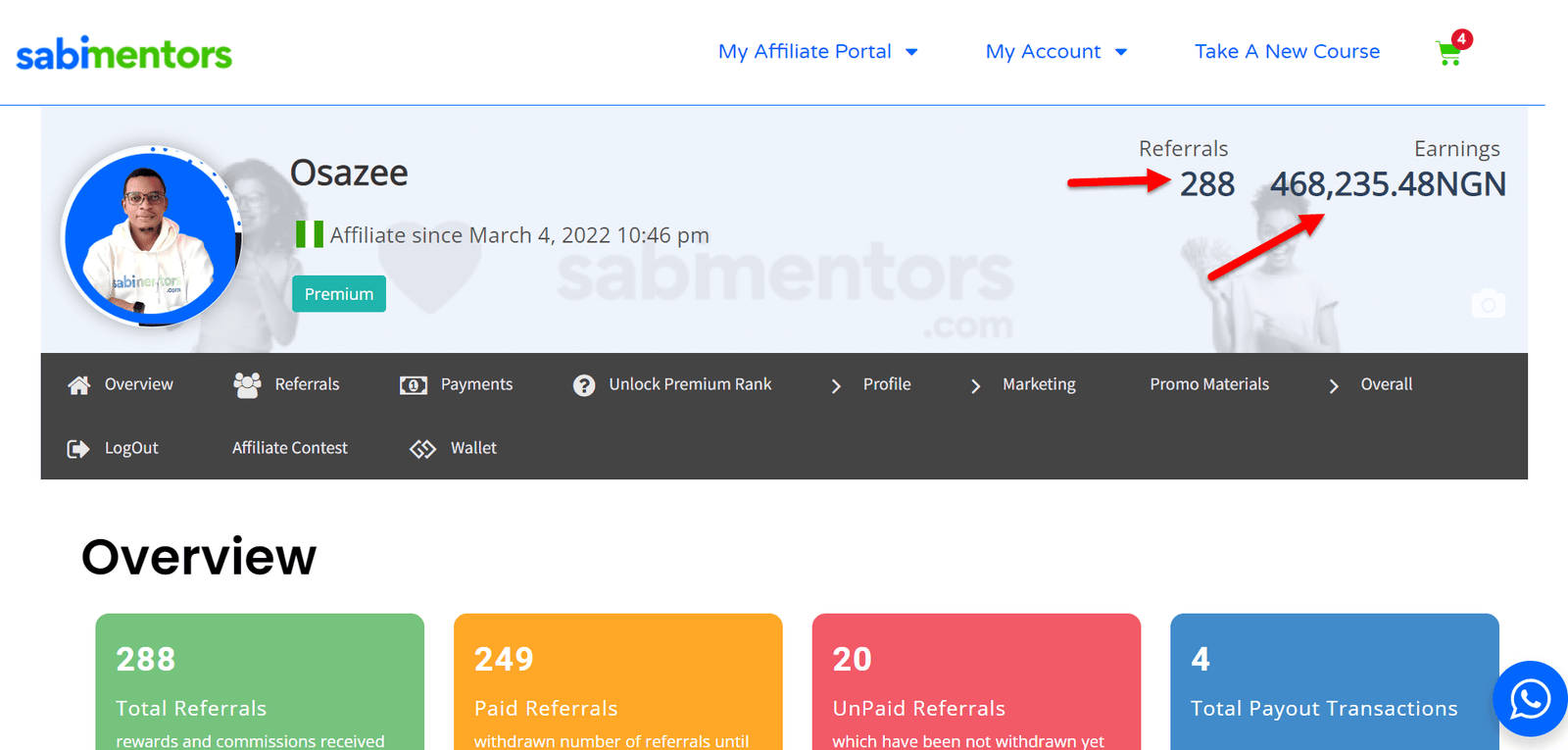Click Osazee's profile picture
1568x750 pixels.
click(x=151, y=236)
